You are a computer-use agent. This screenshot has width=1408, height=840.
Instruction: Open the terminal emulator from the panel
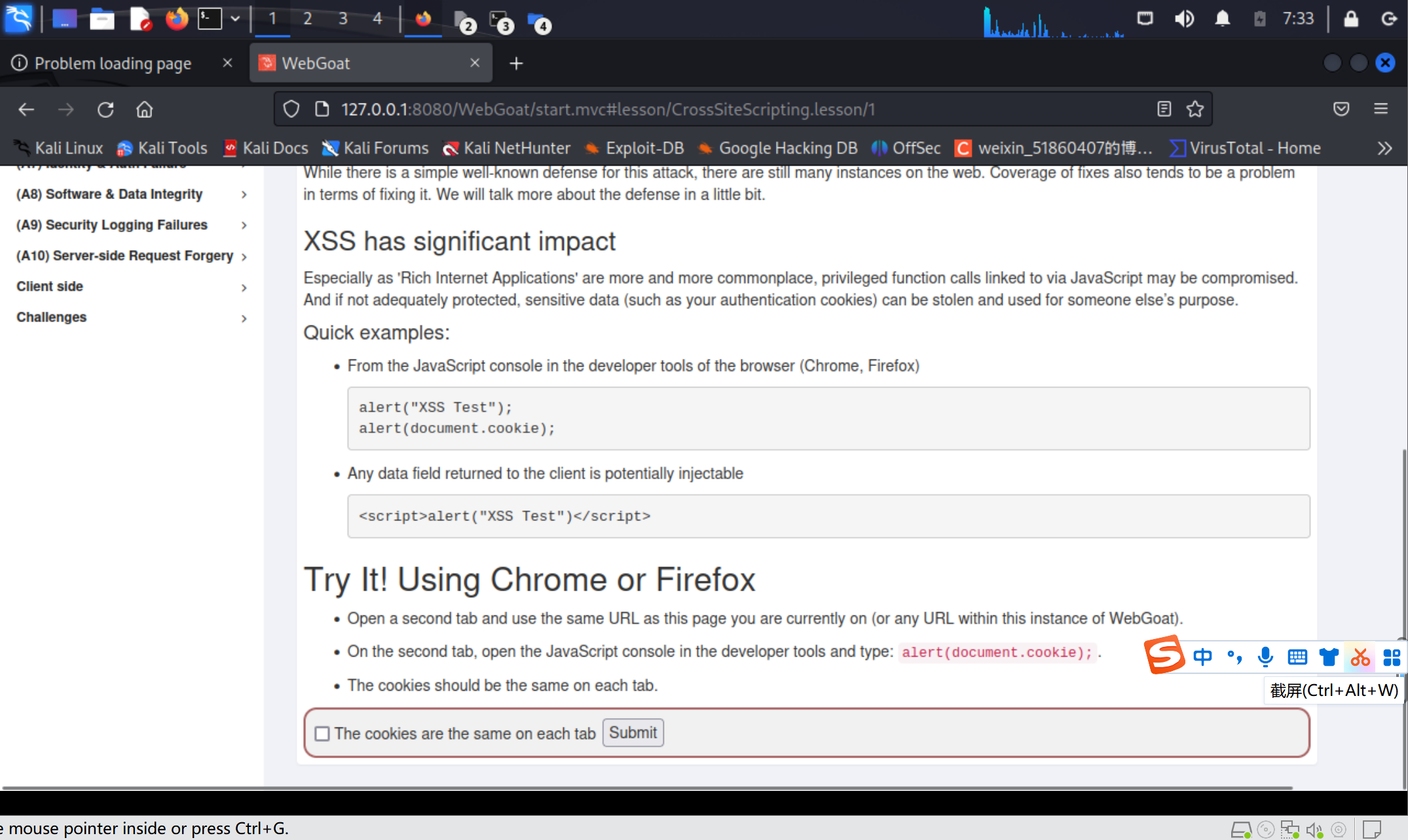point(210,18)
